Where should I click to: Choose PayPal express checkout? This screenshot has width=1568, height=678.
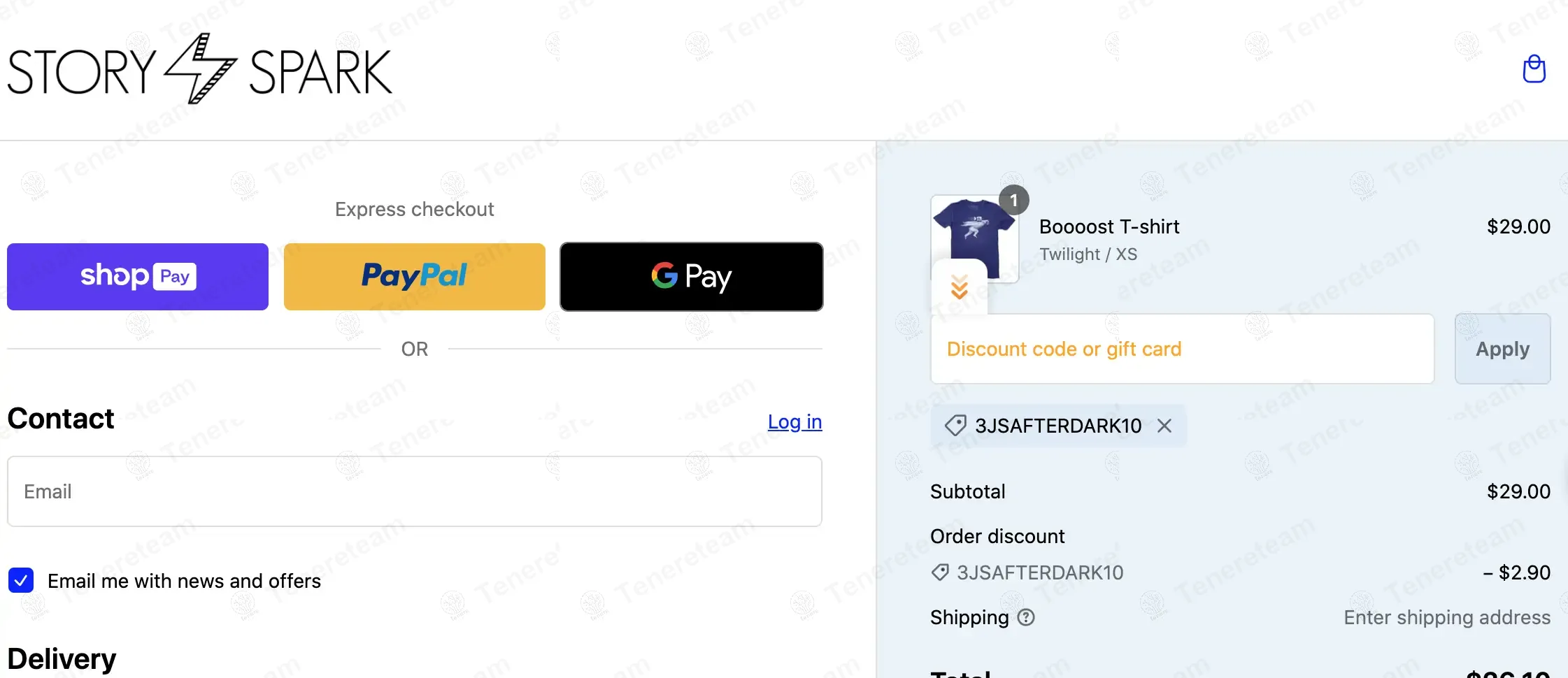pyautogui.click(x=414, y=277)
